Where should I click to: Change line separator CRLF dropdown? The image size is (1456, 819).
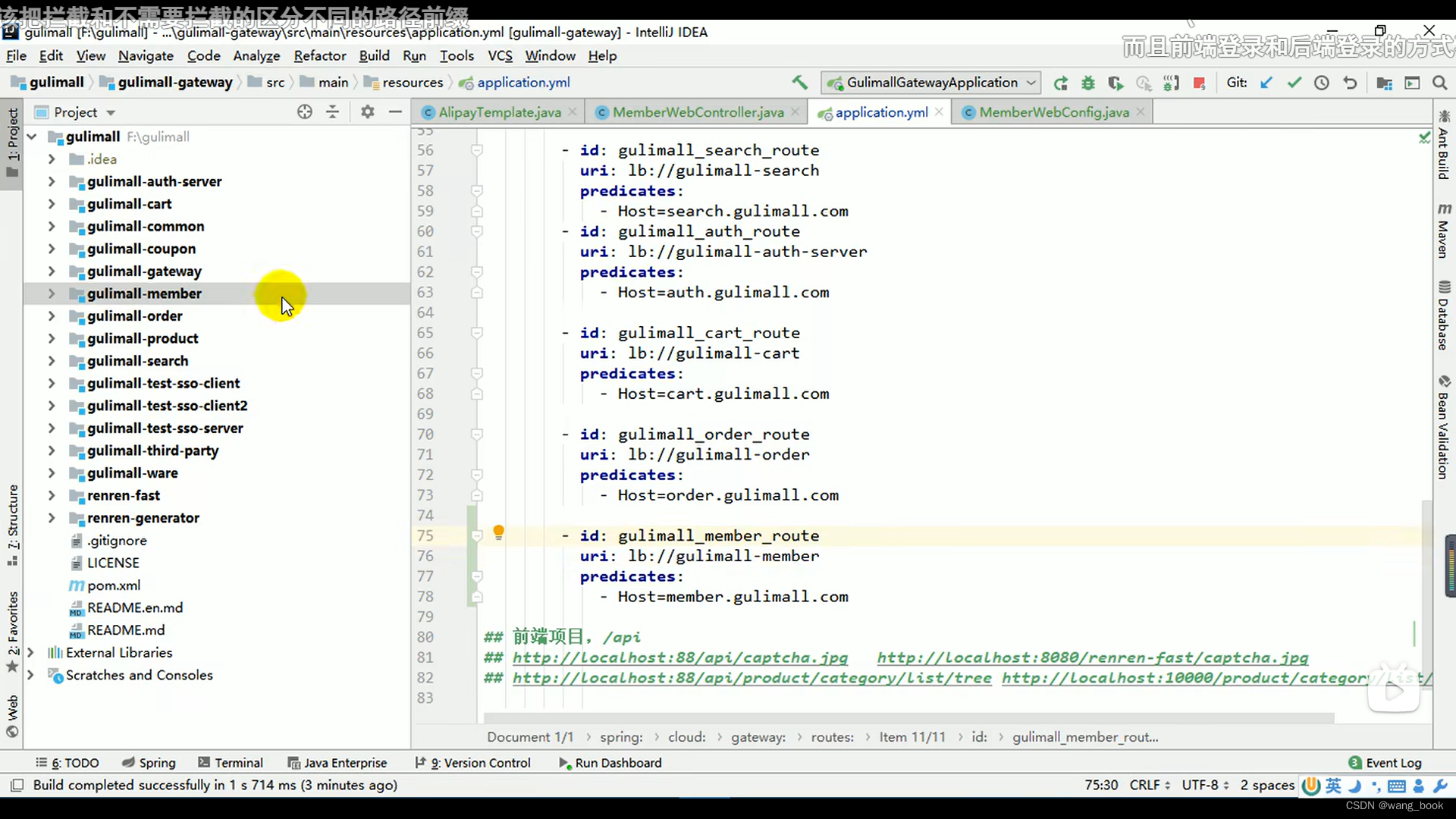tap(1150, 785)
